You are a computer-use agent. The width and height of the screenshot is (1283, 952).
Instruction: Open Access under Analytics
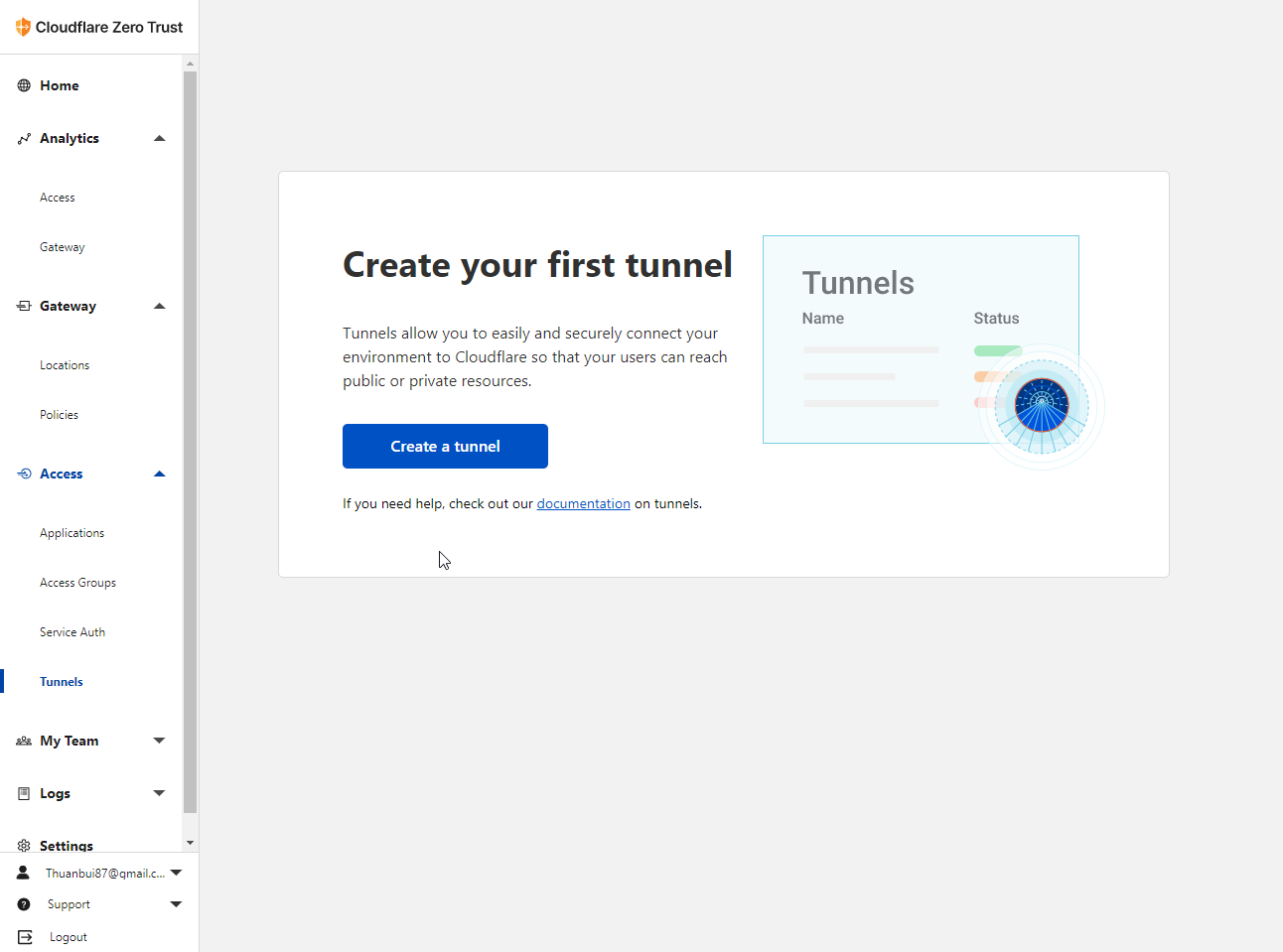[58, 198]
